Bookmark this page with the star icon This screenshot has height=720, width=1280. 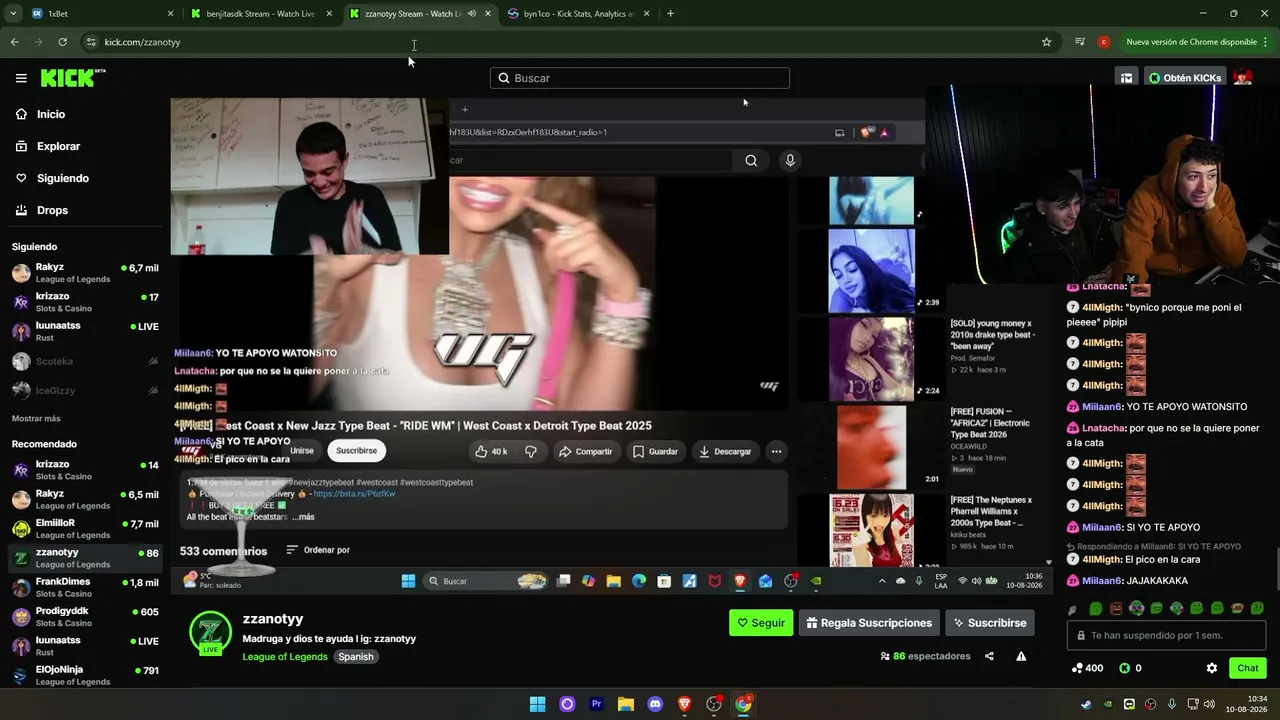tap(1046, 42)
